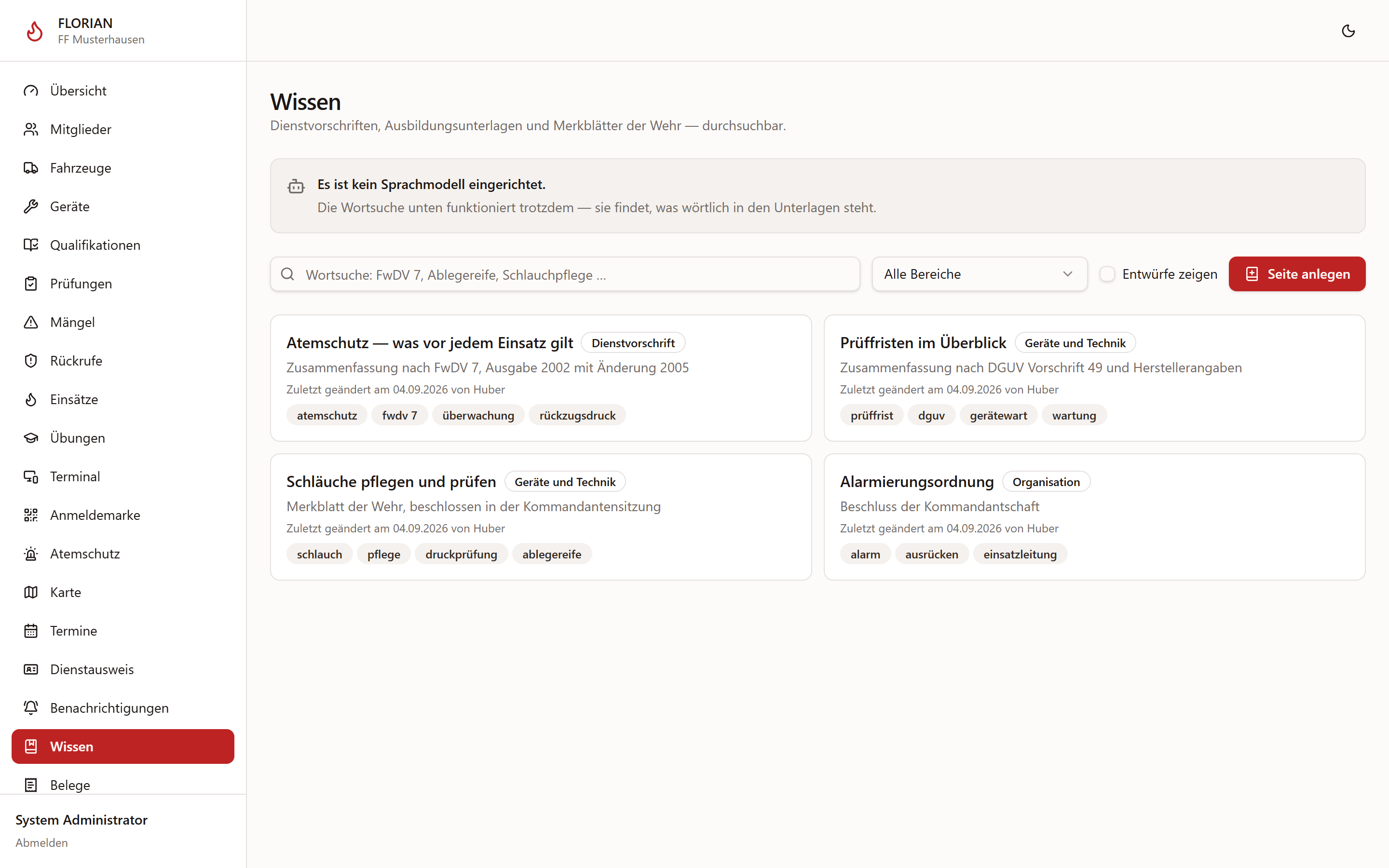
Task: Click the Übersicht gauge icon
Action: pos(31,91)
